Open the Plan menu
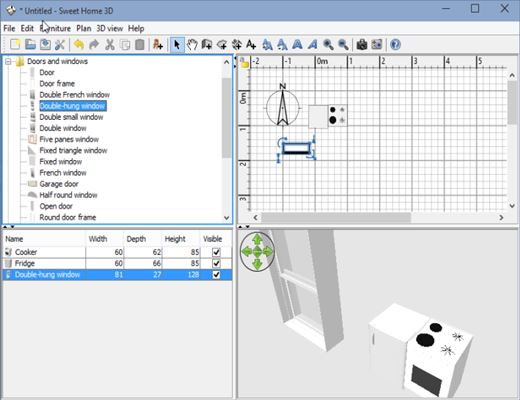Image resolution: width=520 pixels, height=400 pixels. [84, 28]
